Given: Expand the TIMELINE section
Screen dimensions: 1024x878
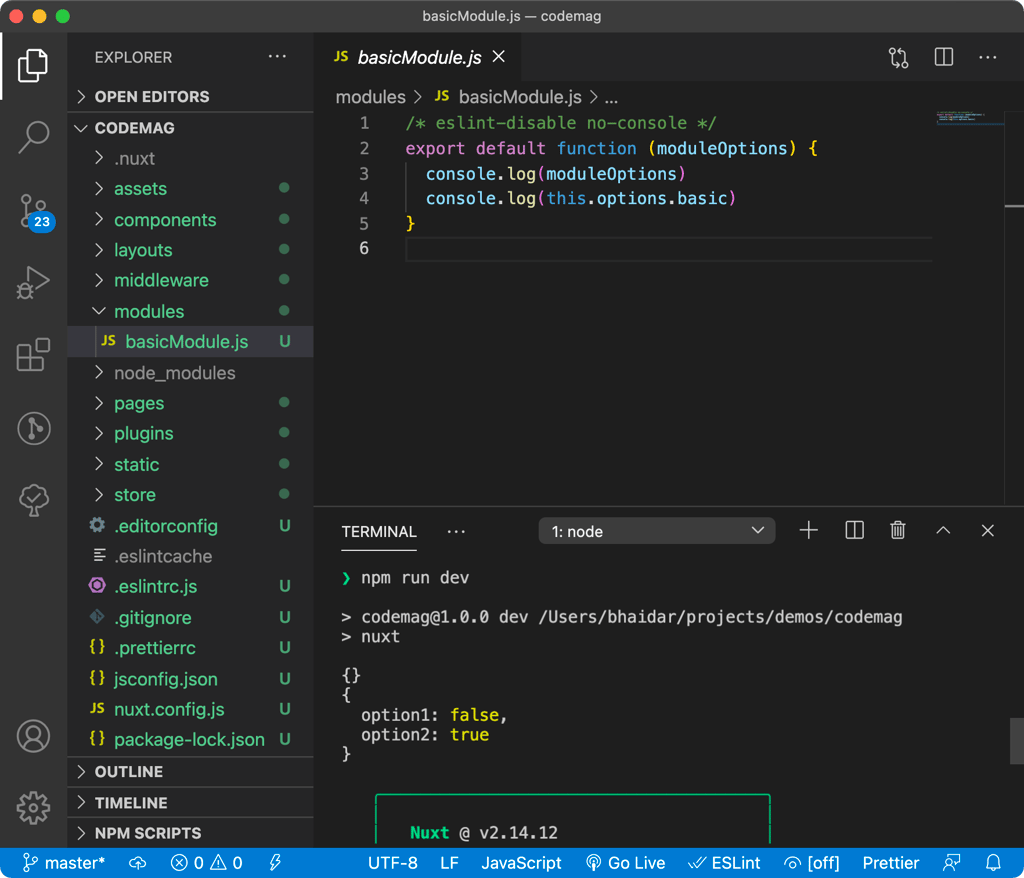Looking at the screenshot, I should pyautogui.click(x=190, y=803).
